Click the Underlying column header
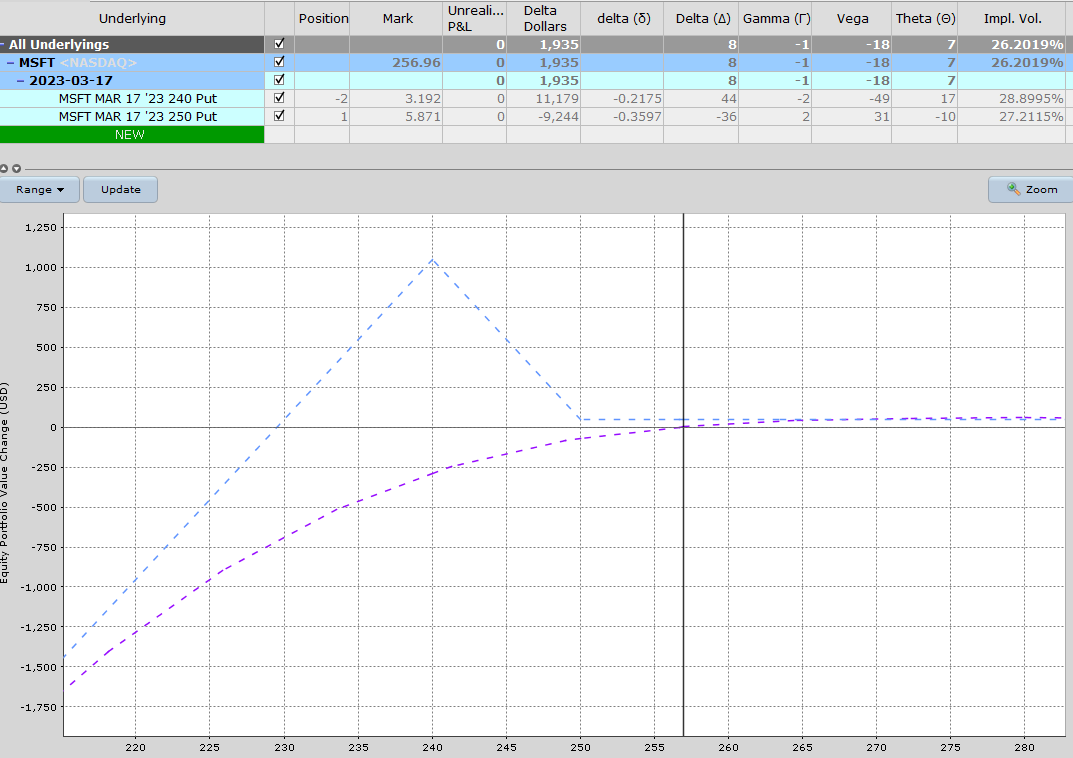This screenshot has width=1073, height=758. pos(130,17)
